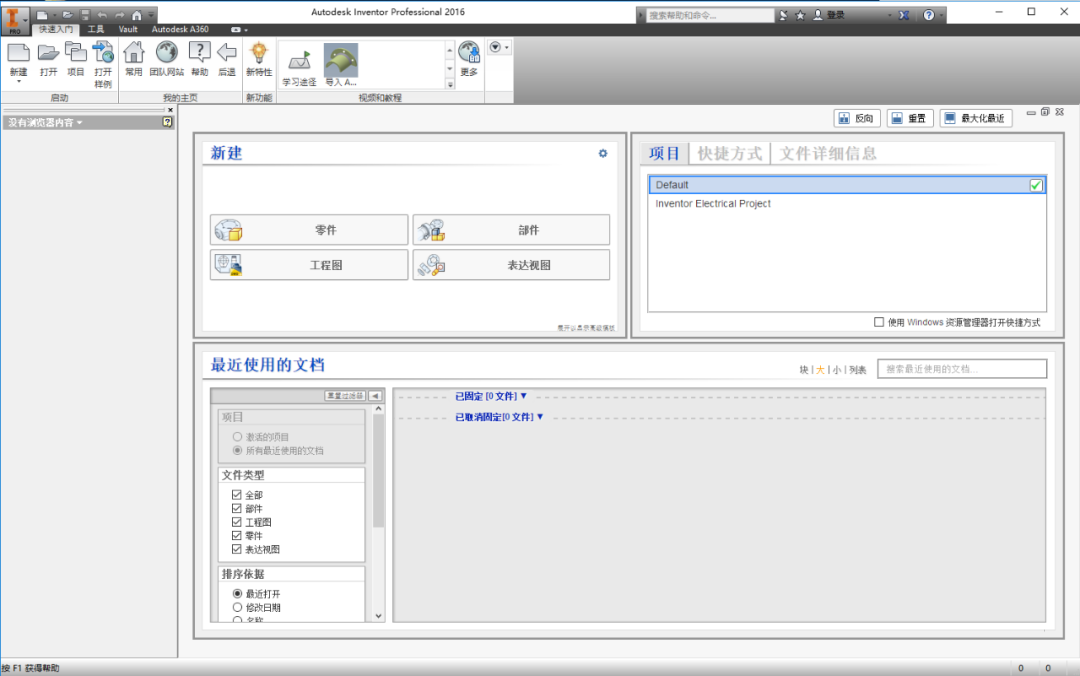Click quick access Open folder icon
The image size is (1080, 676).
[67, 14]
